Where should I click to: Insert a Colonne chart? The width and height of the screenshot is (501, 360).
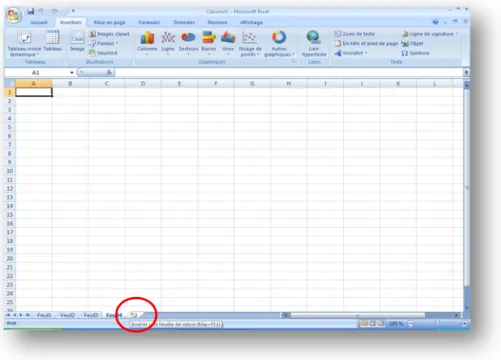click(147, 43)
